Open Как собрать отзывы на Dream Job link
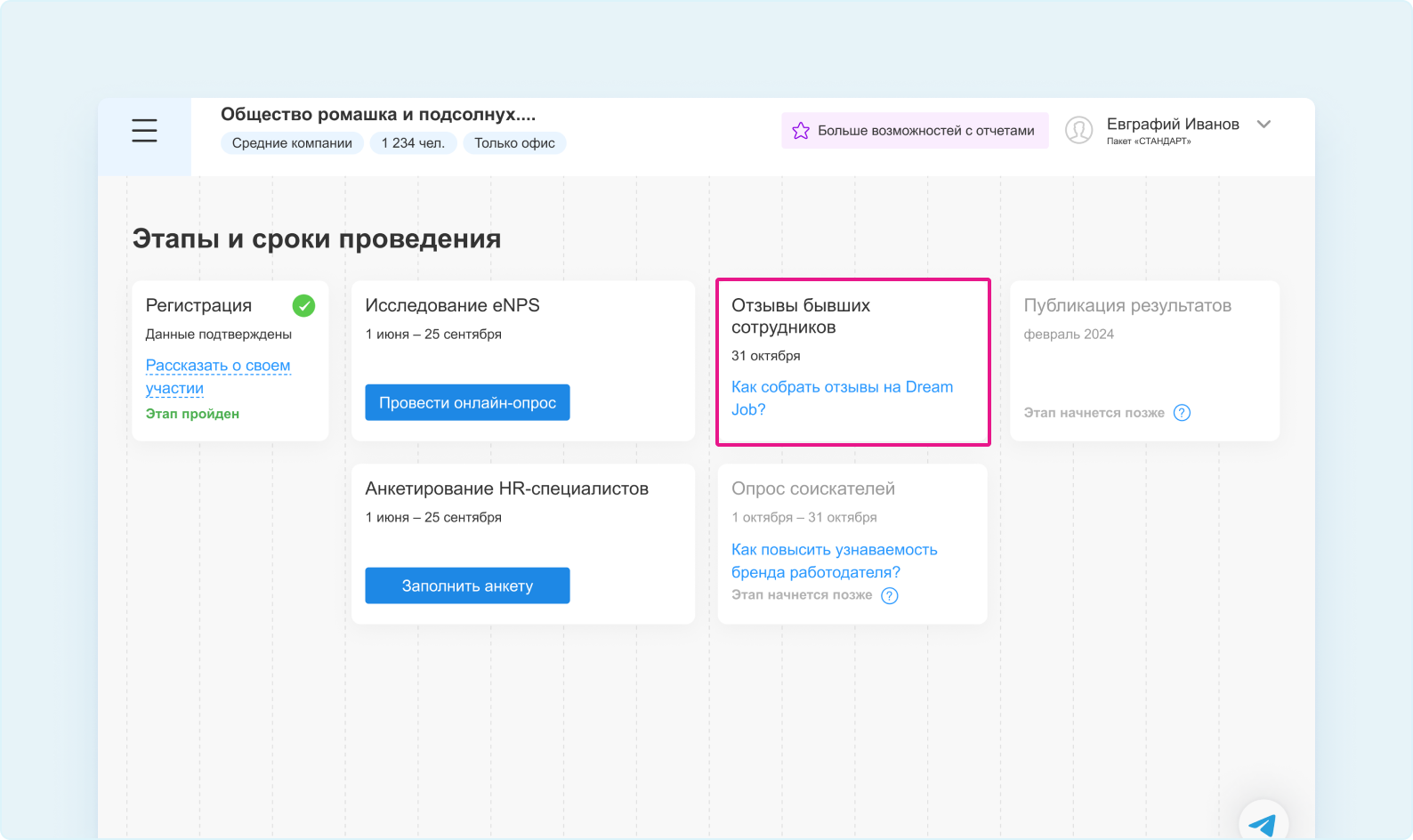 pyautogui.click(x=842, y=399)
